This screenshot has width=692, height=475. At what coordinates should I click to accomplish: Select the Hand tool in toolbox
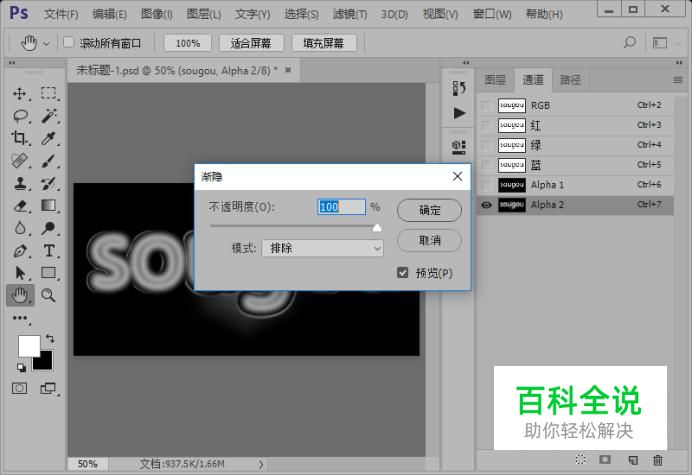point(20,295)
